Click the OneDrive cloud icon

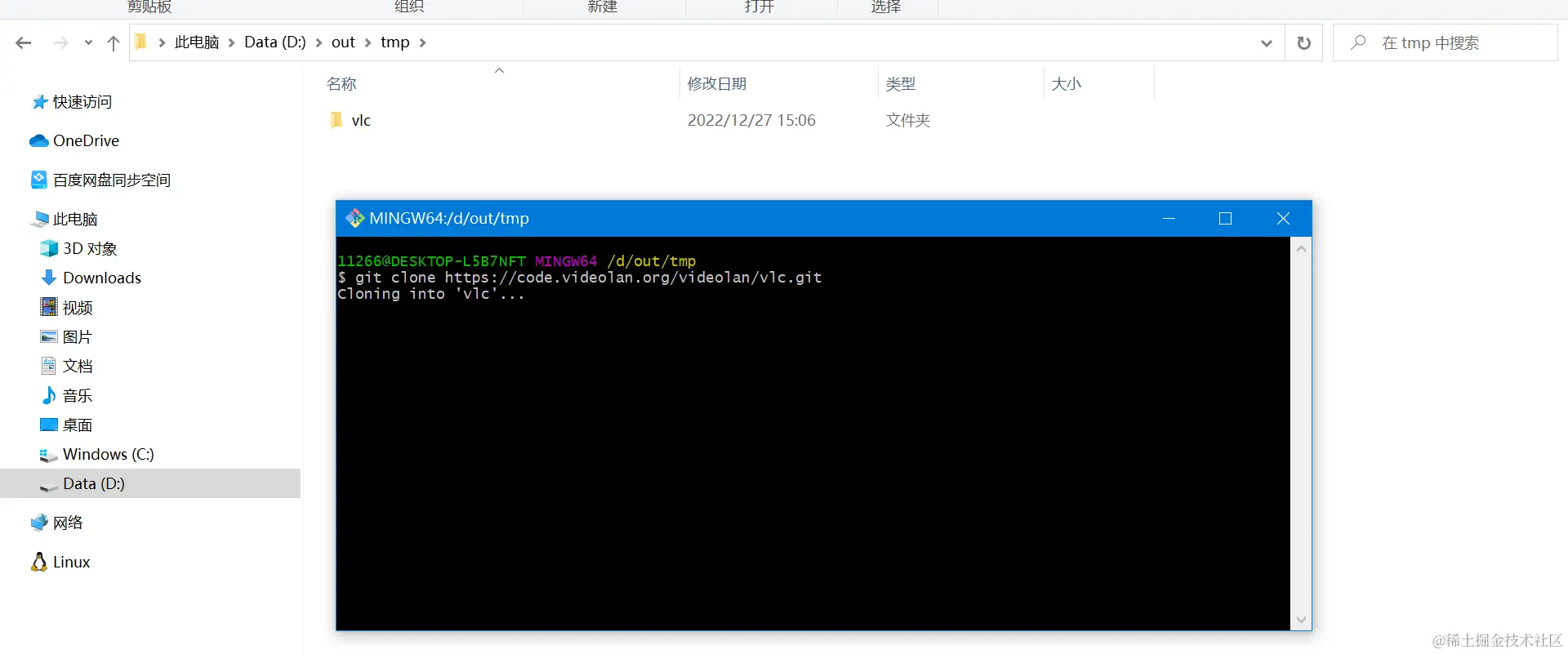click(x=38, y=140)
